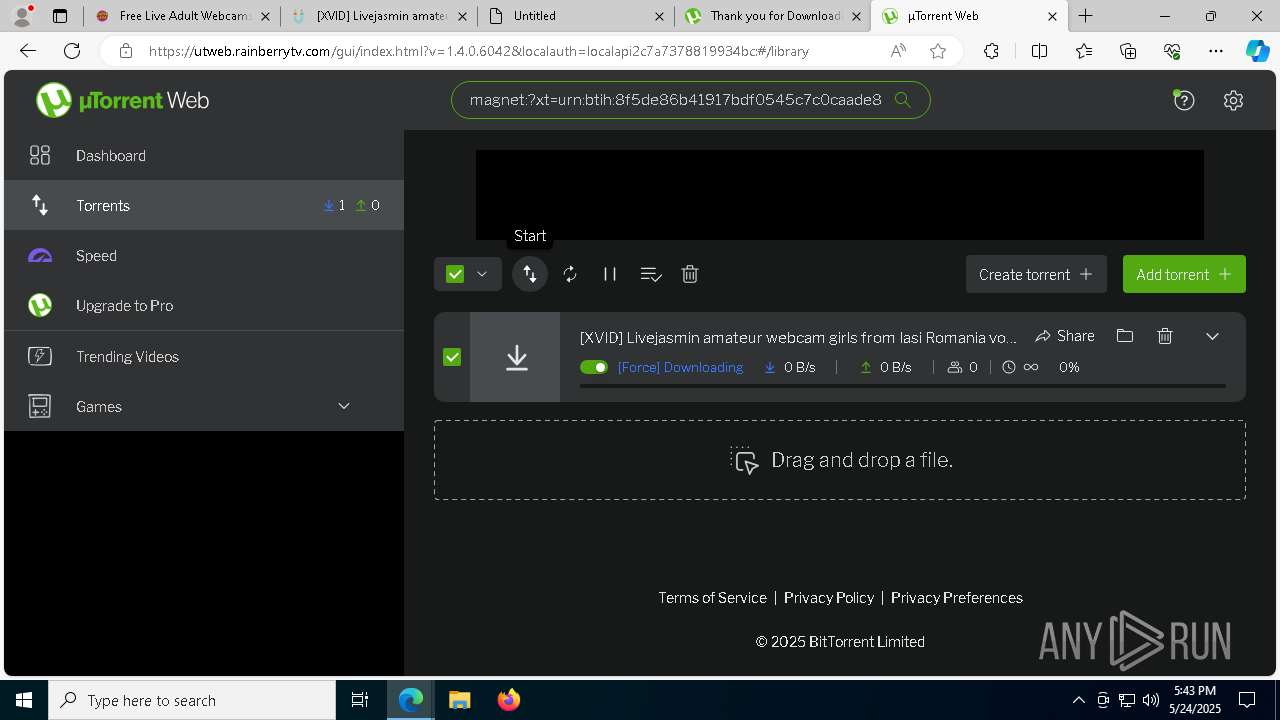Go to the Speed page

coord(204,255)
